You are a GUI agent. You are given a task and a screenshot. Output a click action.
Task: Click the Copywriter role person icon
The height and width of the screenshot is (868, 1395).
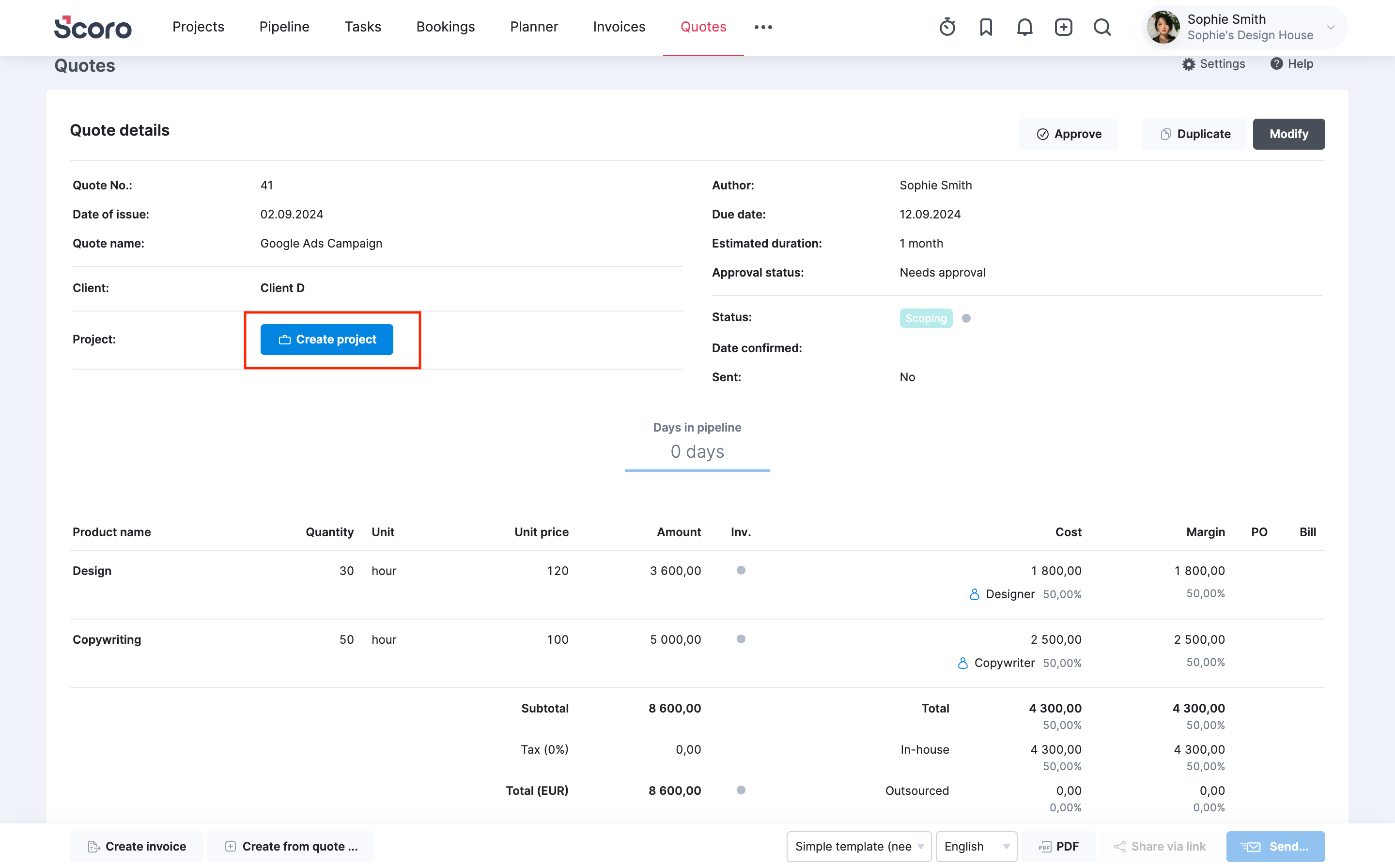(x=963, y=663)
